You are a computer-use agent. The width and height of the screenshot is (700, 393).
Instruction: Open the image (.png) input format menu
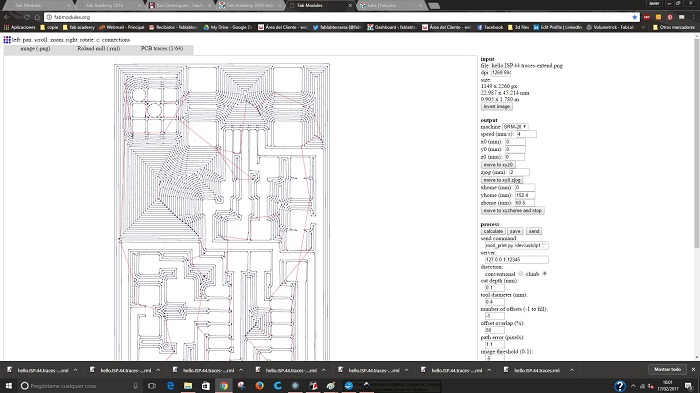tap(35, 49)
